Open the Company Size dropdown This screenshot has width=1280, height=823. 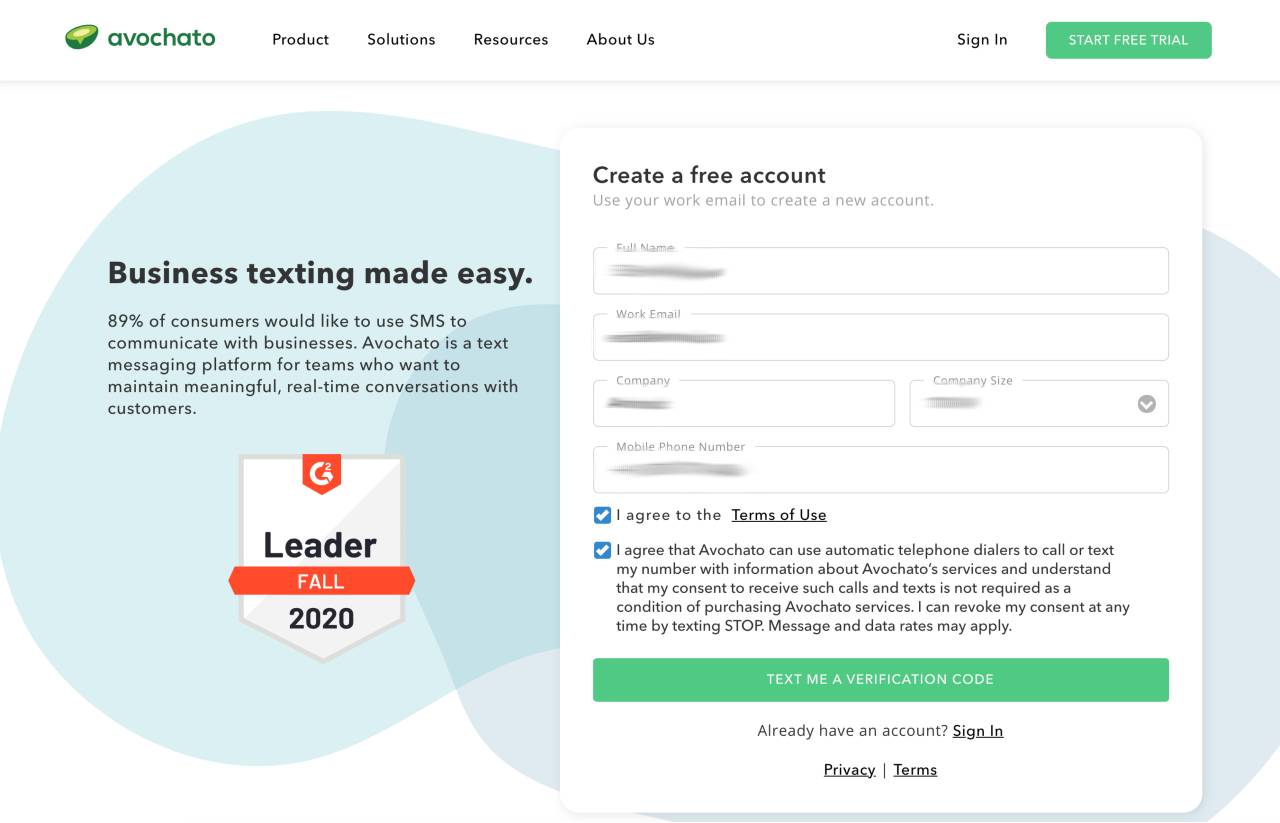[1039, 403]
